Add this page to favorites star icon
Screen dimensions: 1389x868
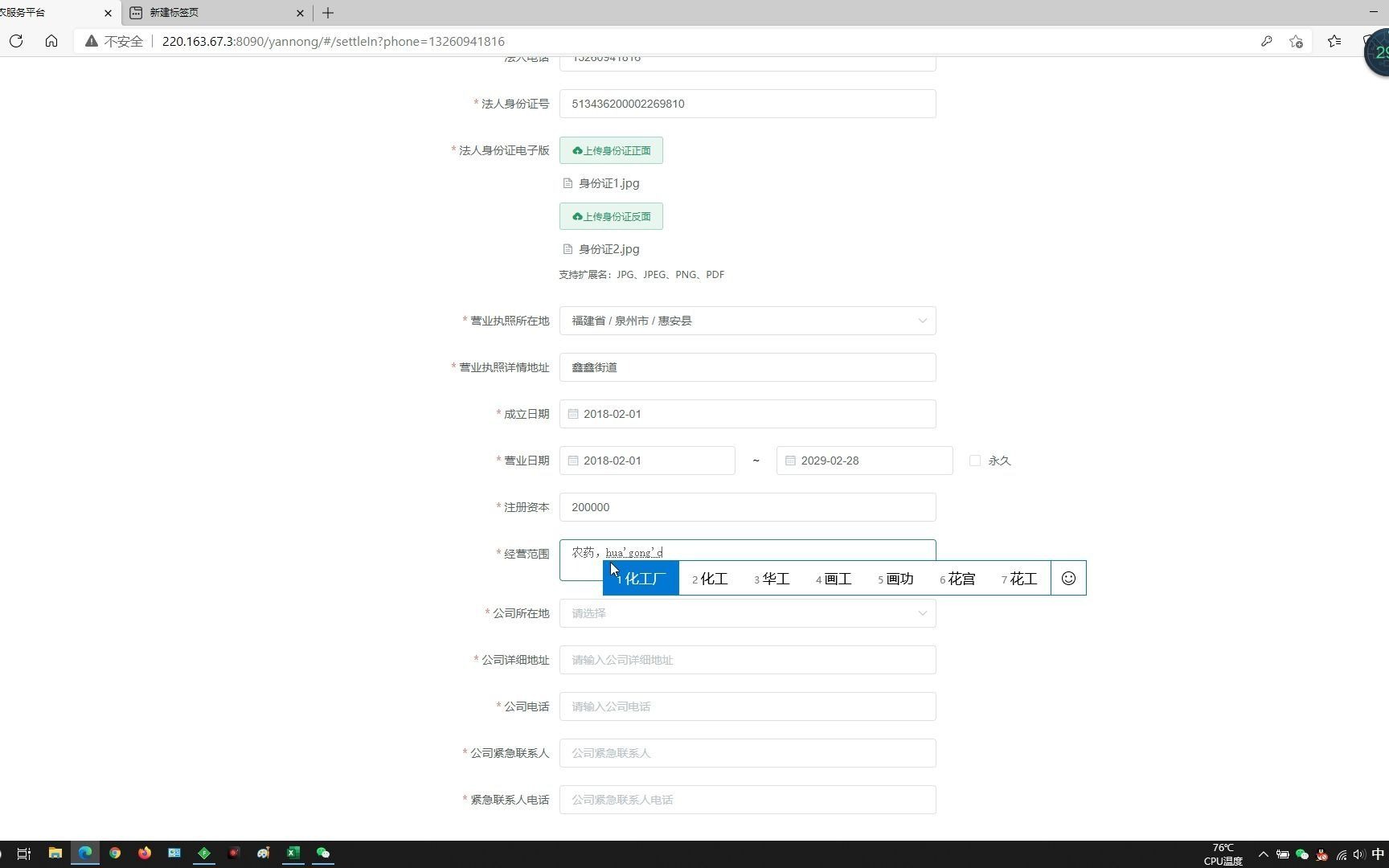point(1296,41)
